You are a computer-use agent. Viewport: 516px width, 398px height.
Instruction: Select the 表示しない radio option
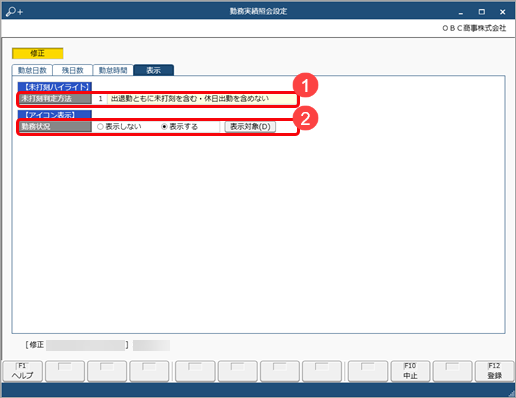click(x=119, y=127)
